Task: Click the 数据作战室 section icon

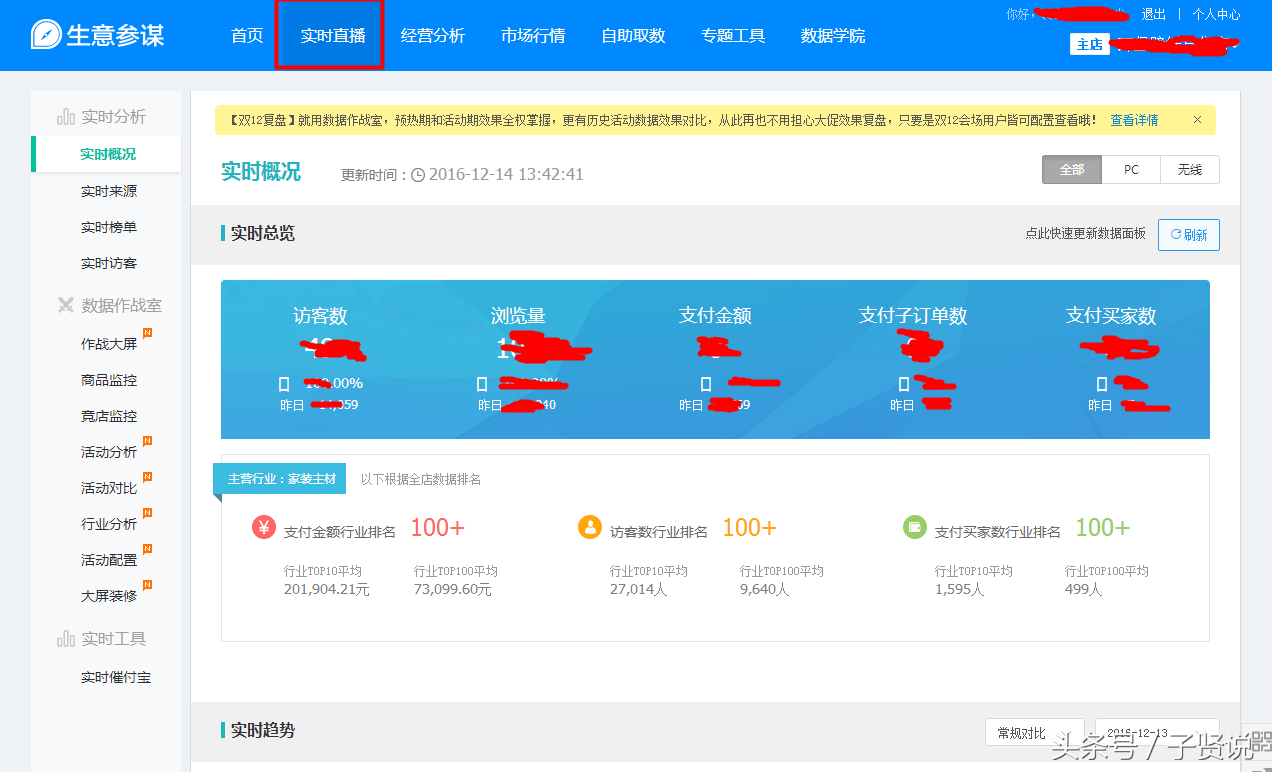Action: [66, 305]
